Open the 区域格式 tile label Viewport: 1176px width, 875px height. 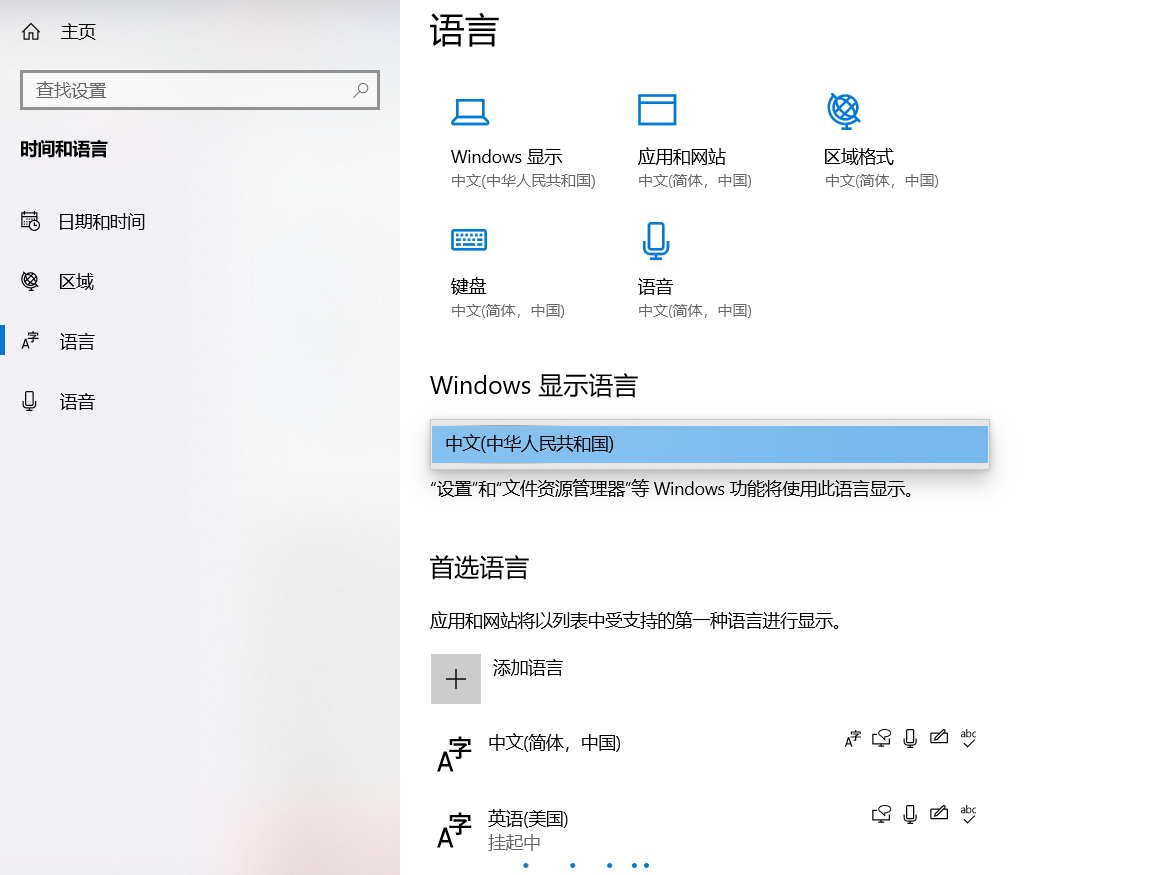[x=859, y=157]
